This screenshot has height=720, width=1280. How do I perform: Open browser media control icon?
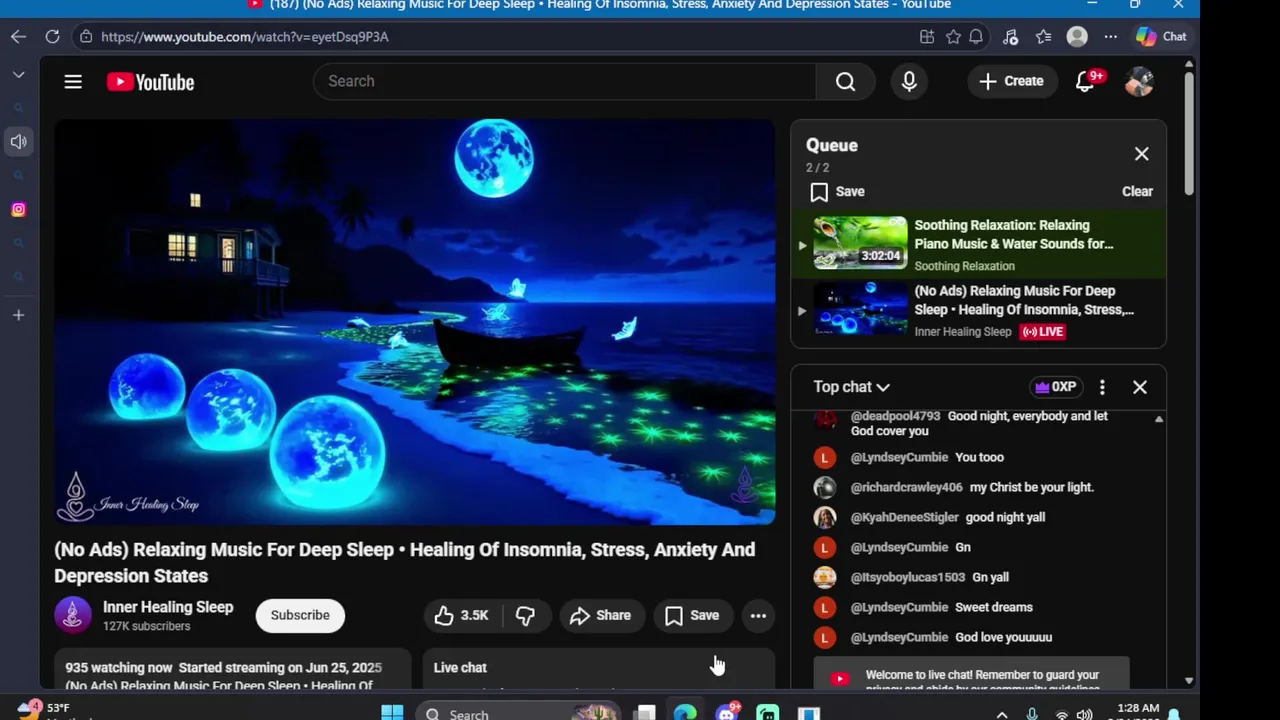1010,36
